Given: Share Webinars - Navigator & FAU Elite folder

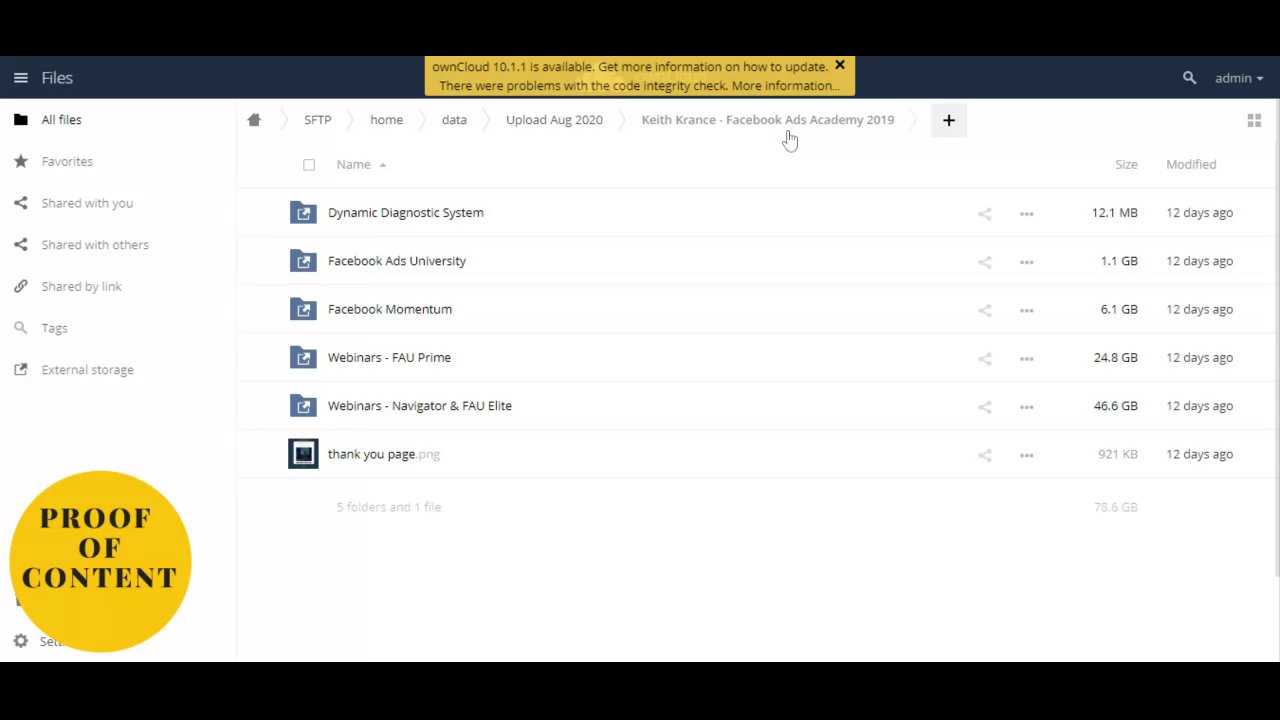Looking at the screenshot, I should click(985, 406).
